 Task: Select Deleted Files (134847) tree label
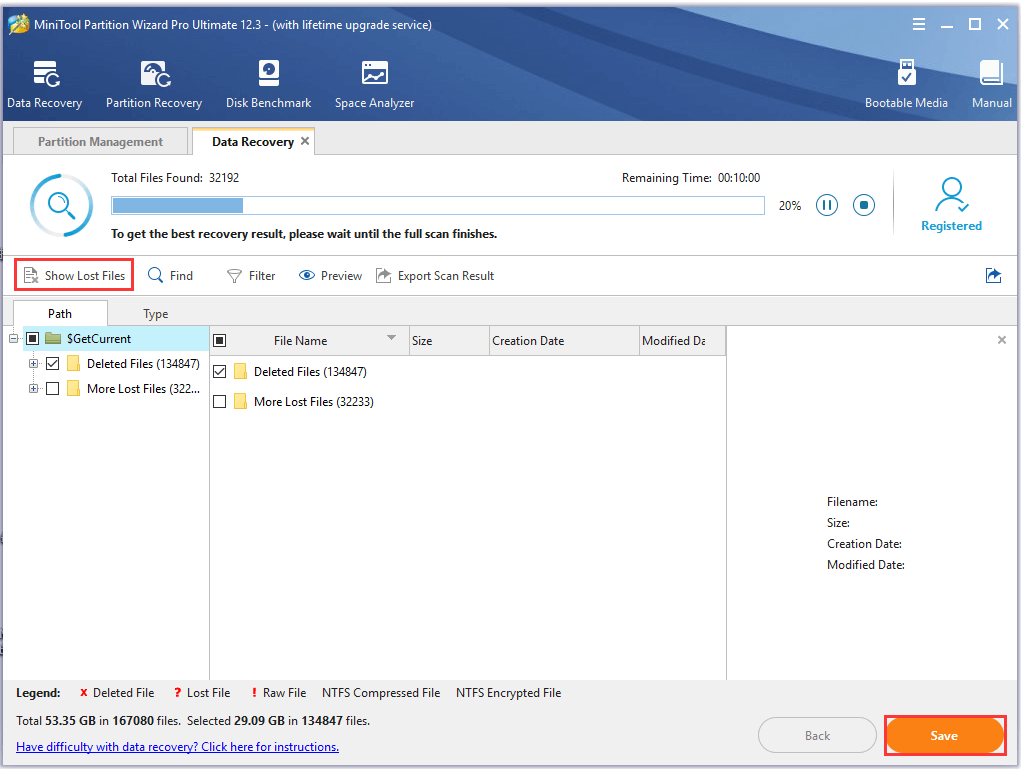[143, 363]
